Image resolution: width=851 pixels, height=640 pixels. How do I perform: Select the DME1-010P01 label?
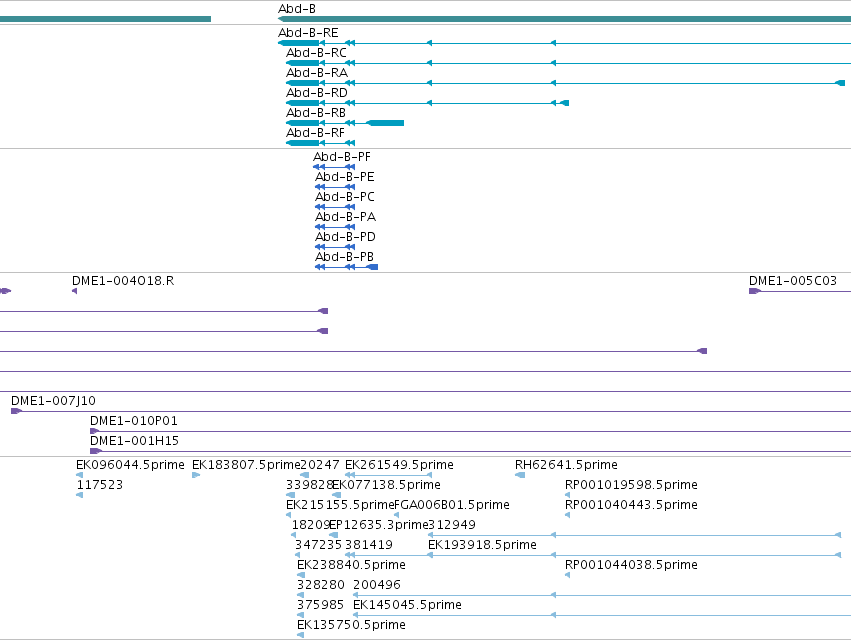134,421
